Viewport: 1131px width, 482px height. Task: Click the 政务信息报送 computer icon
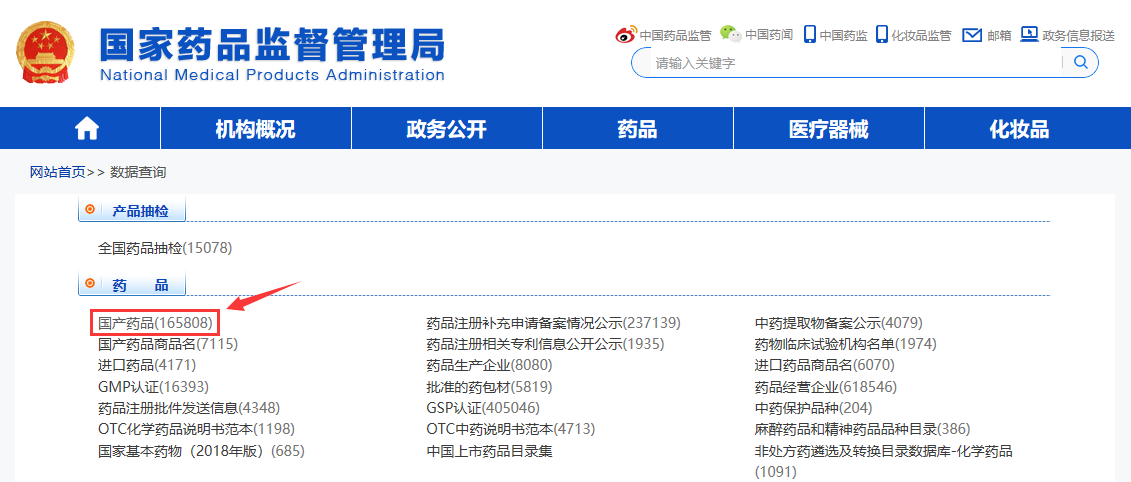click(1029, 35)
